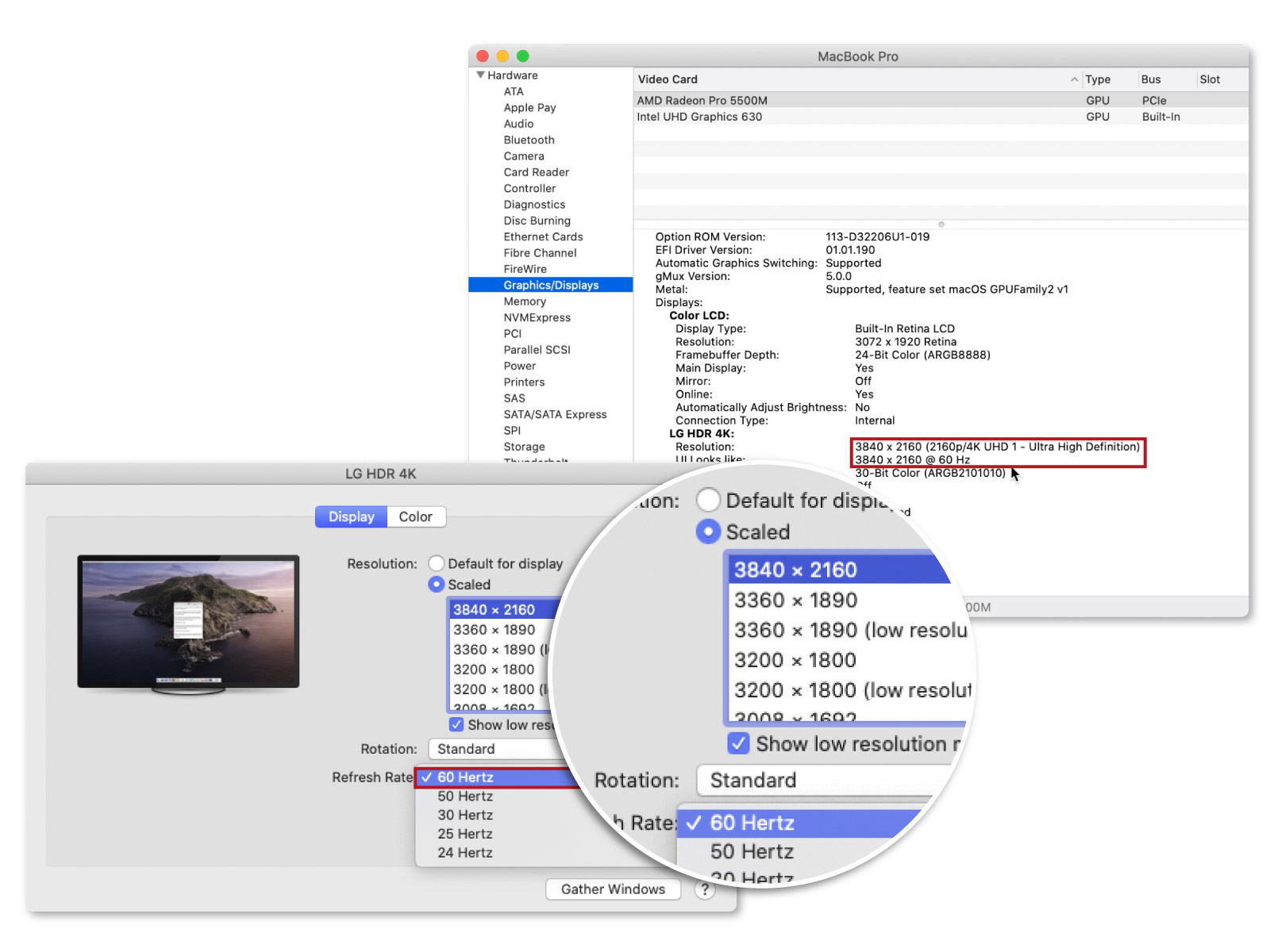1270x952 pixels.
Task: Open Memory in the hardware sidebar
Action: (x=525, y=301)
